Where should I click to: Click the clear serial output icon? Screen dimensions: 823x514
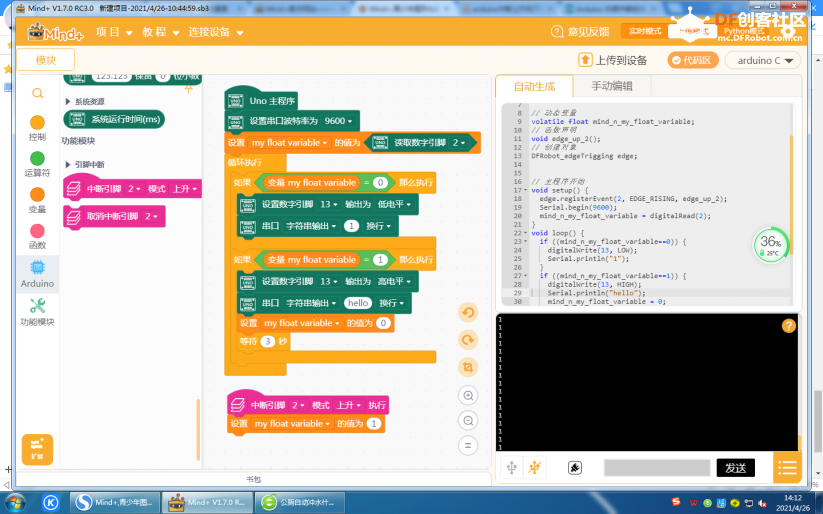tap(575, 468)
